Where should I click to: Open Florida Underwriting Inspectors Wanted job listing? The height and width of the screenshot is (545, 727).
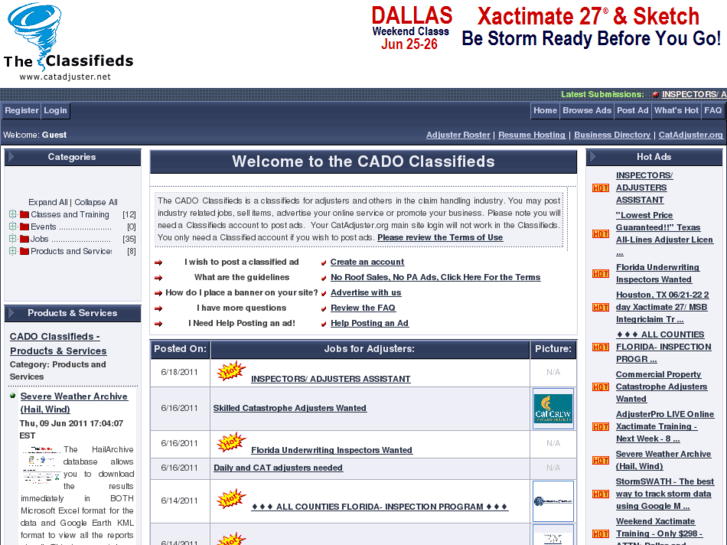tap(332, 450)
